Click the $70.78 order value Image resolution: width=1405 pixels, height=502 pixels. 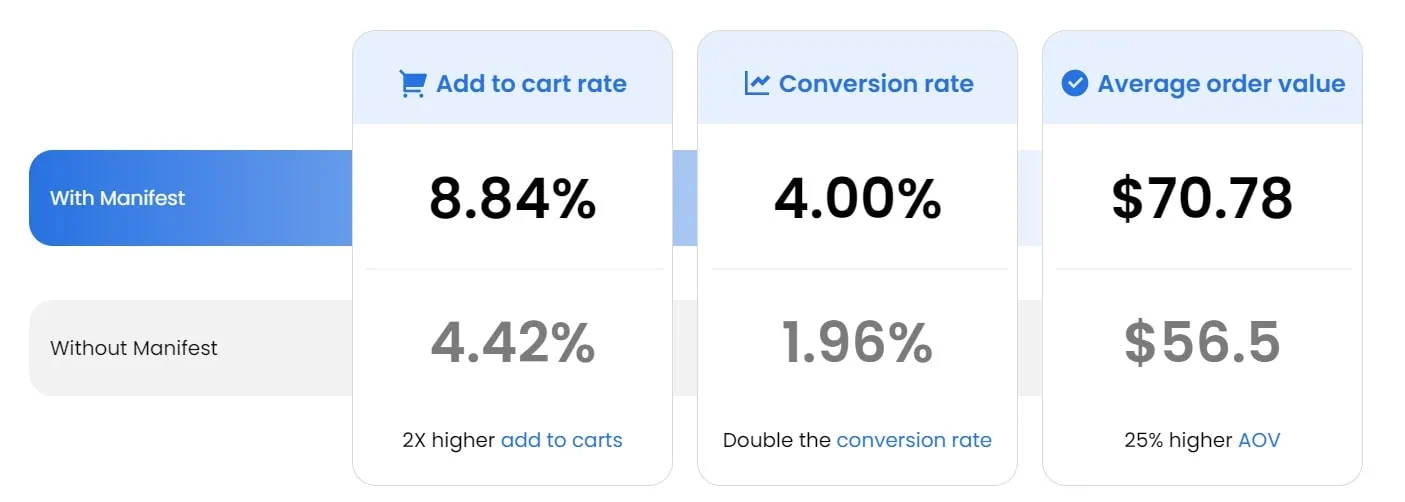[1202, 198]
